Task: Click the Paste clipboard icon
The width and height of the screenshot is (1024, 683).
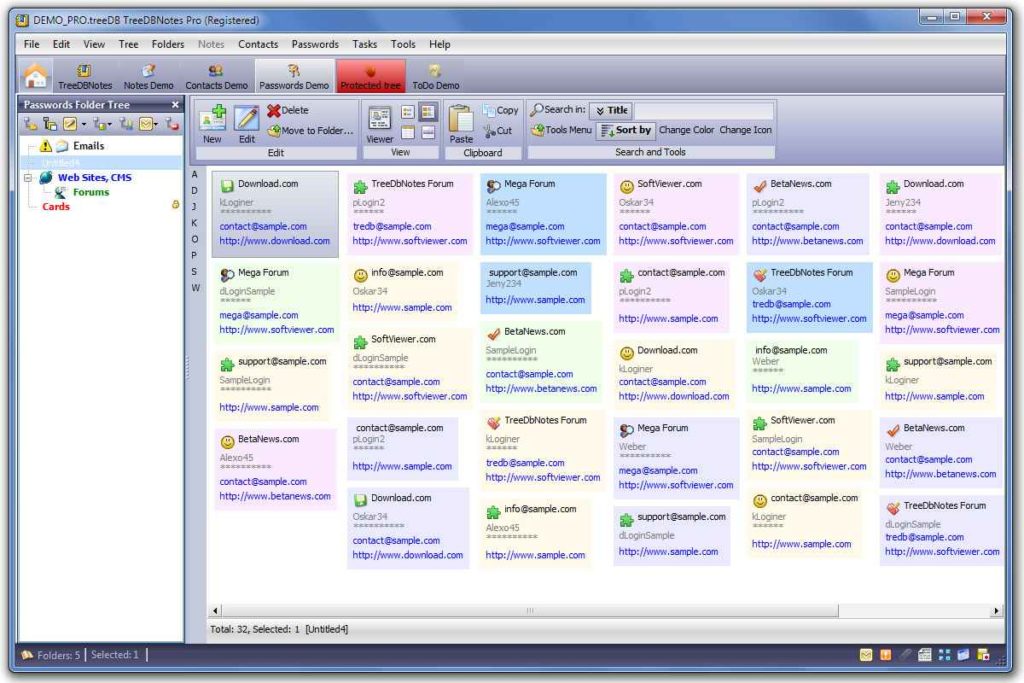Action: [460, 119]
